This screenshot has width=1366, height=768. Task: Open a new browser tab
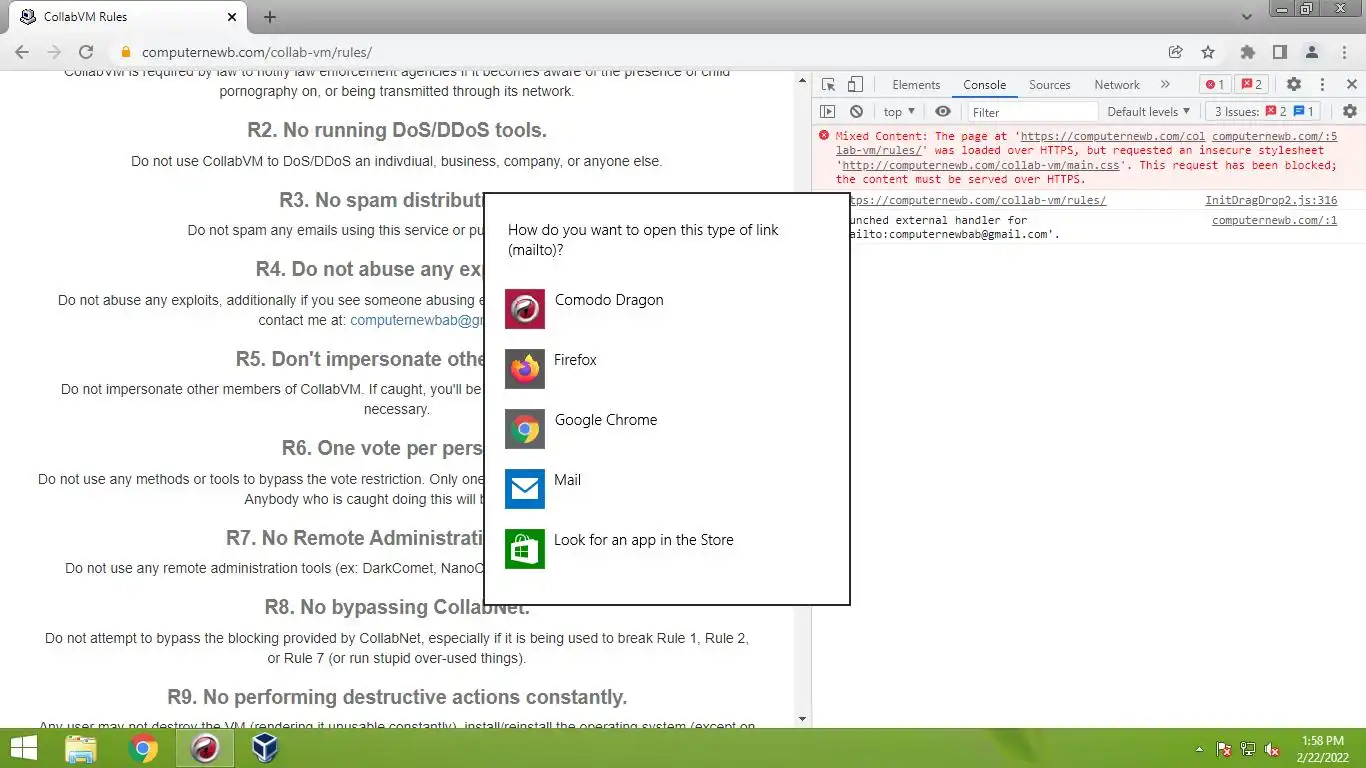(x=270, y=17)
